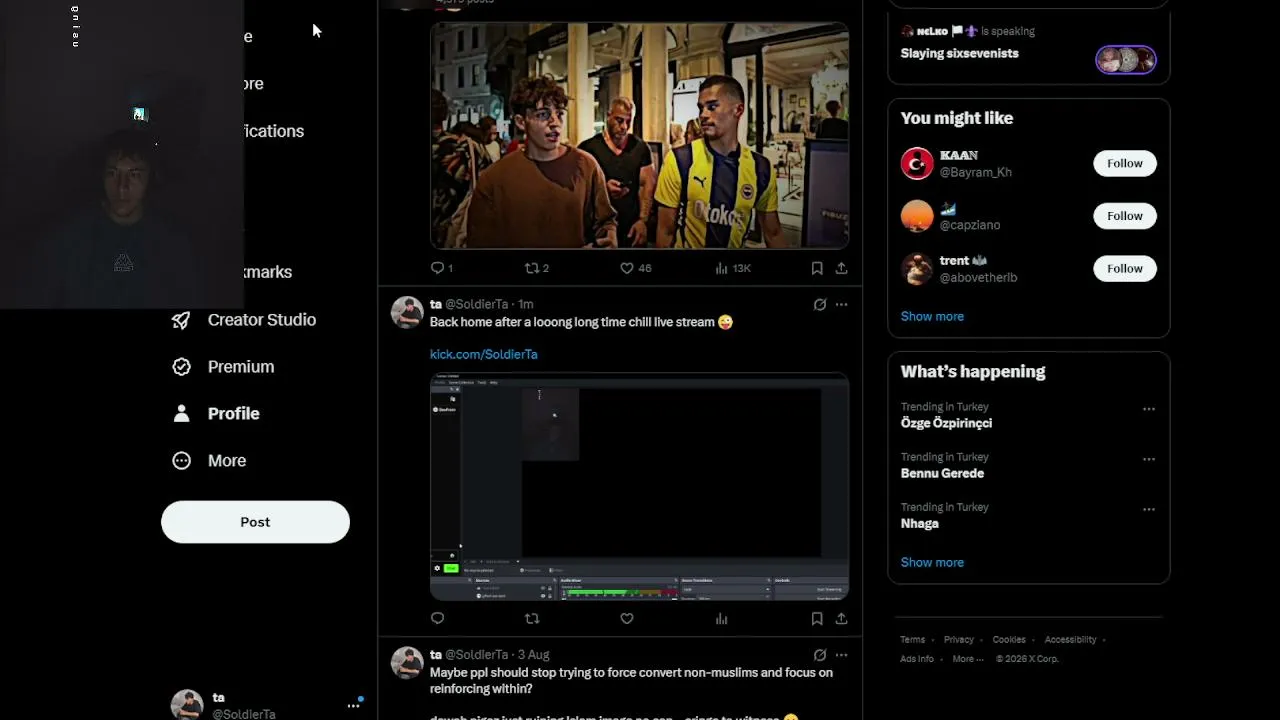
Task: Join the 'Slaying sixsevenists' space
Action: pyautogui.click(x=960, y=53)
